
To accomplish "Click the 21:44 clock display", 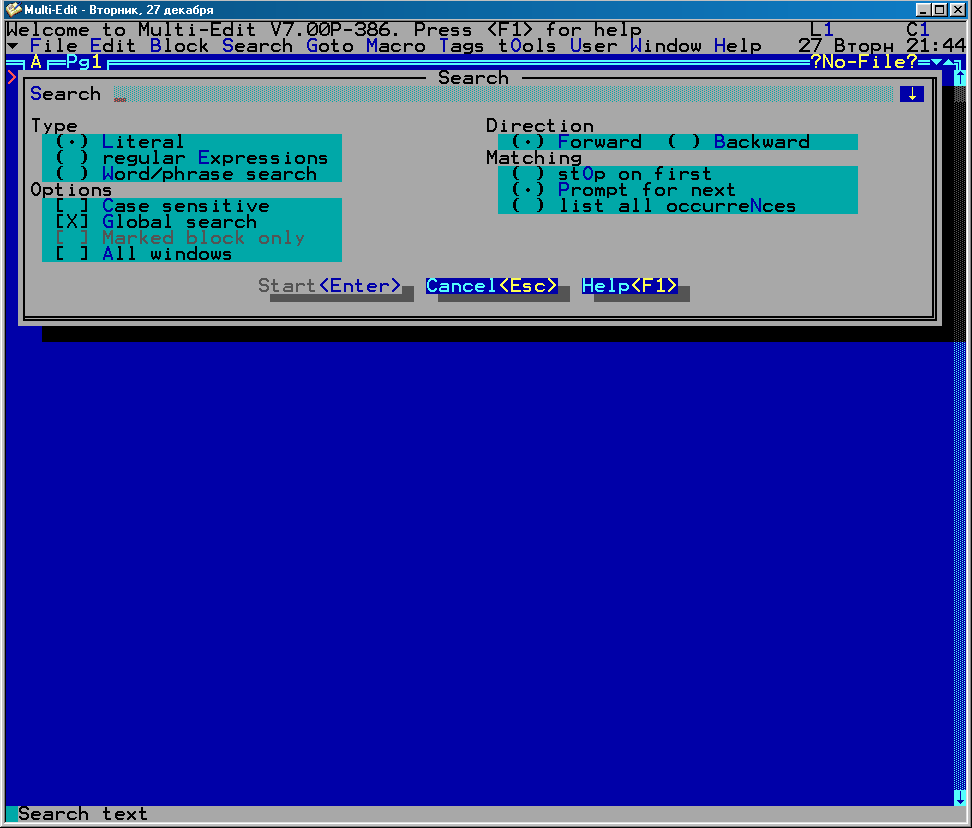I will (935, 46).
